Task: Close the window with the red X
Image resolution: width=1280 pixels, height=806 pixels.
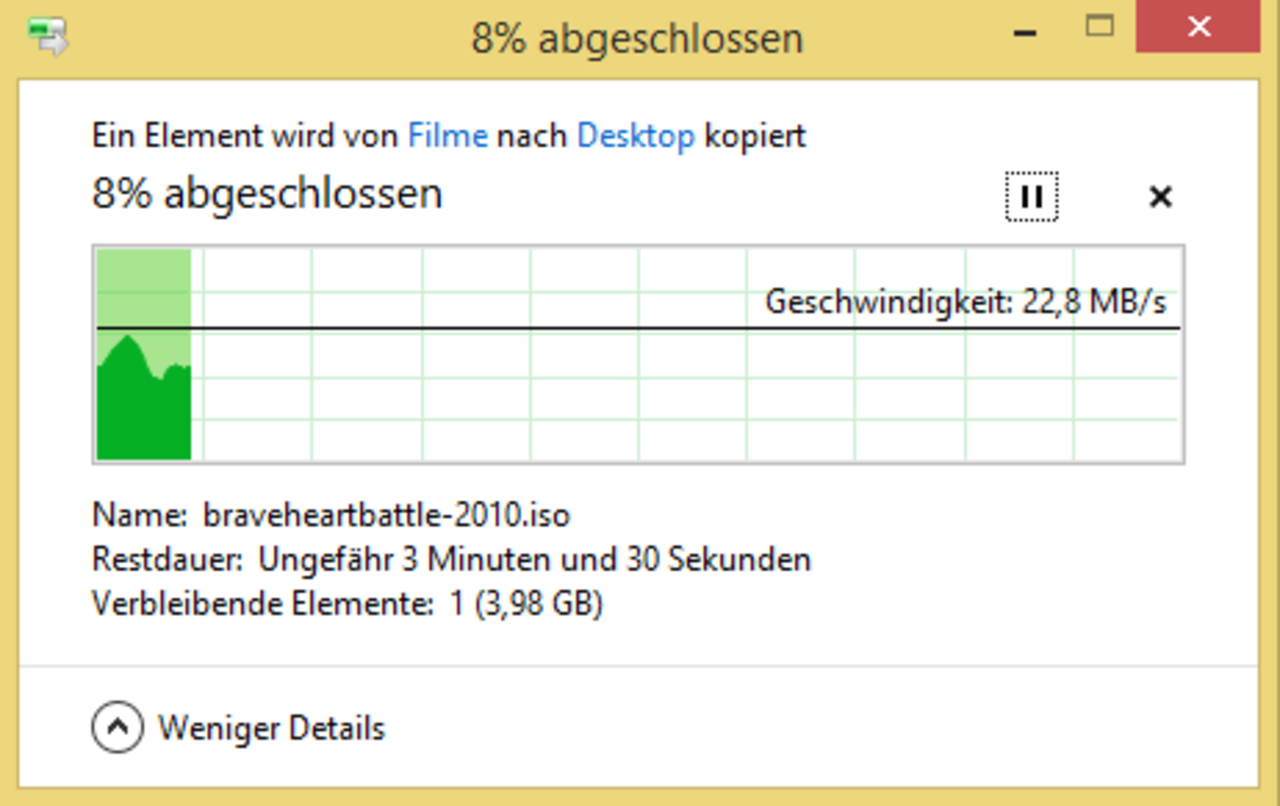Action: click(1198, 27)
